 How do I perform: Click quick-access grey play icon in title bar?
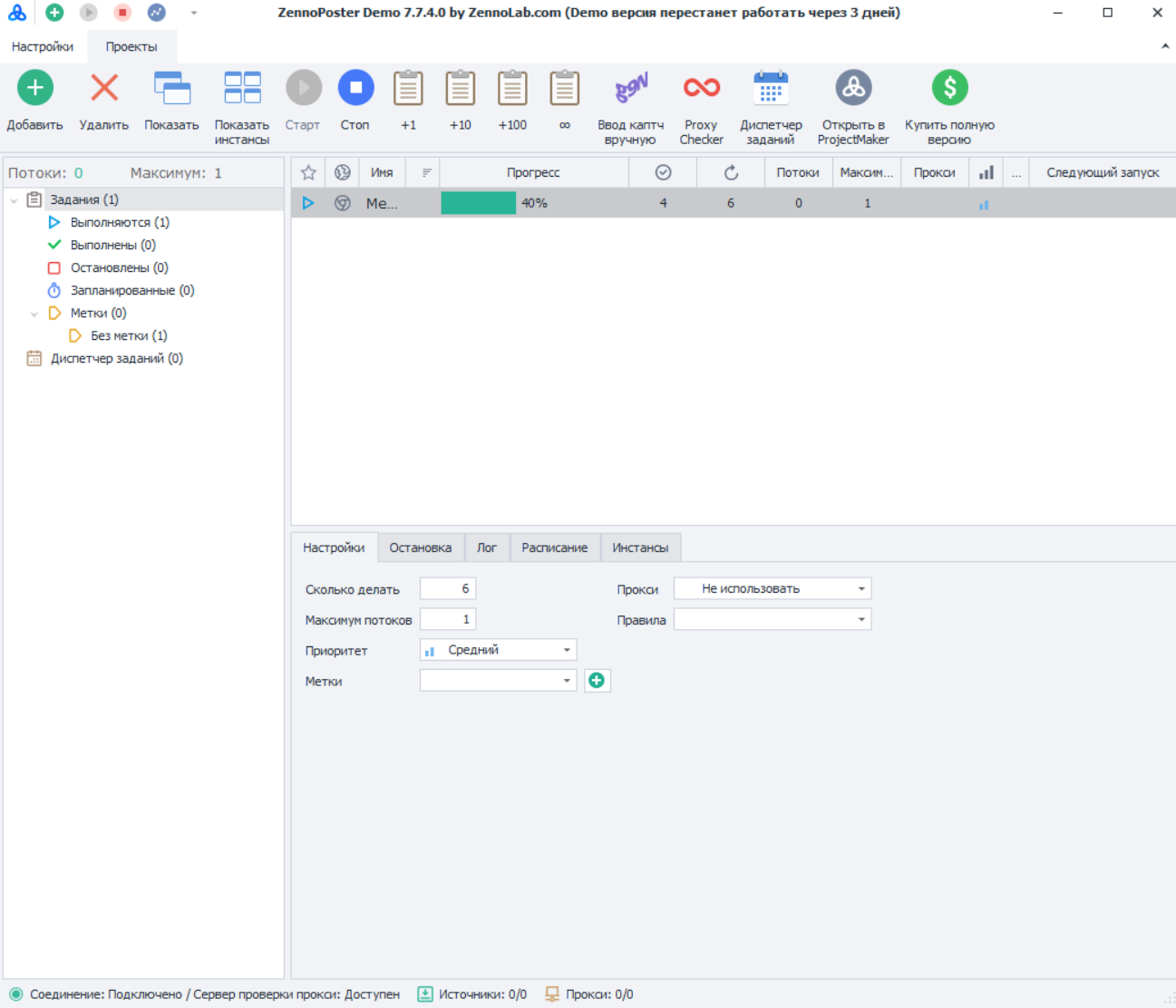pyautogui.click(x=89, y=13)
